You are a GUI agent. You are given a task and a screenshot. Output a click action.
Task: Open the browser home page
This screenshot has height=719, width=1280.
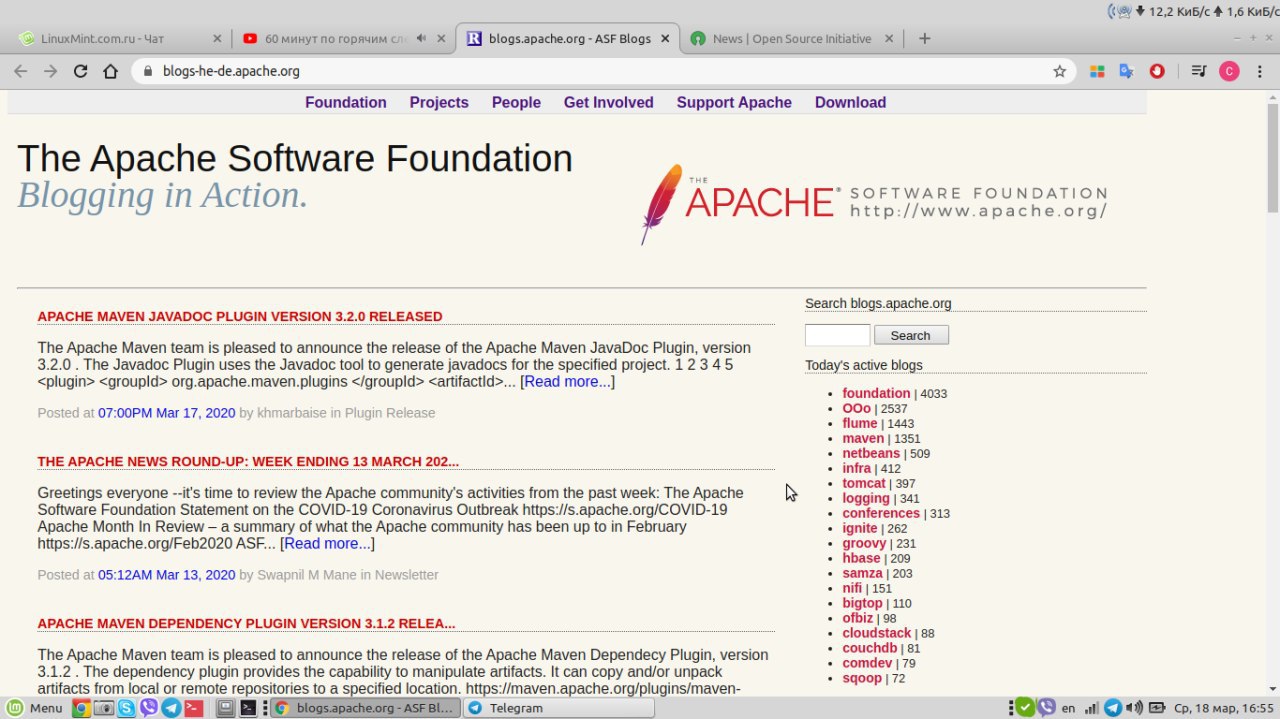tap(112, 71)
